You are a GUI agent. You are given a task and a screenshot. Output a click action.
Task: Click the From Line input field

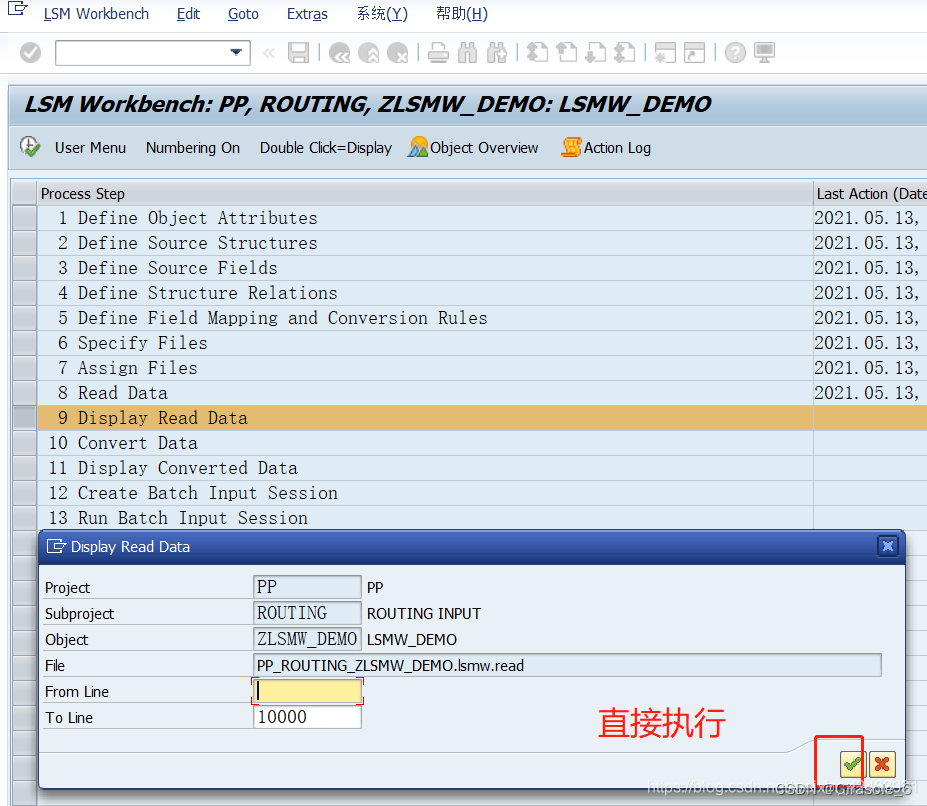[305, 691]
